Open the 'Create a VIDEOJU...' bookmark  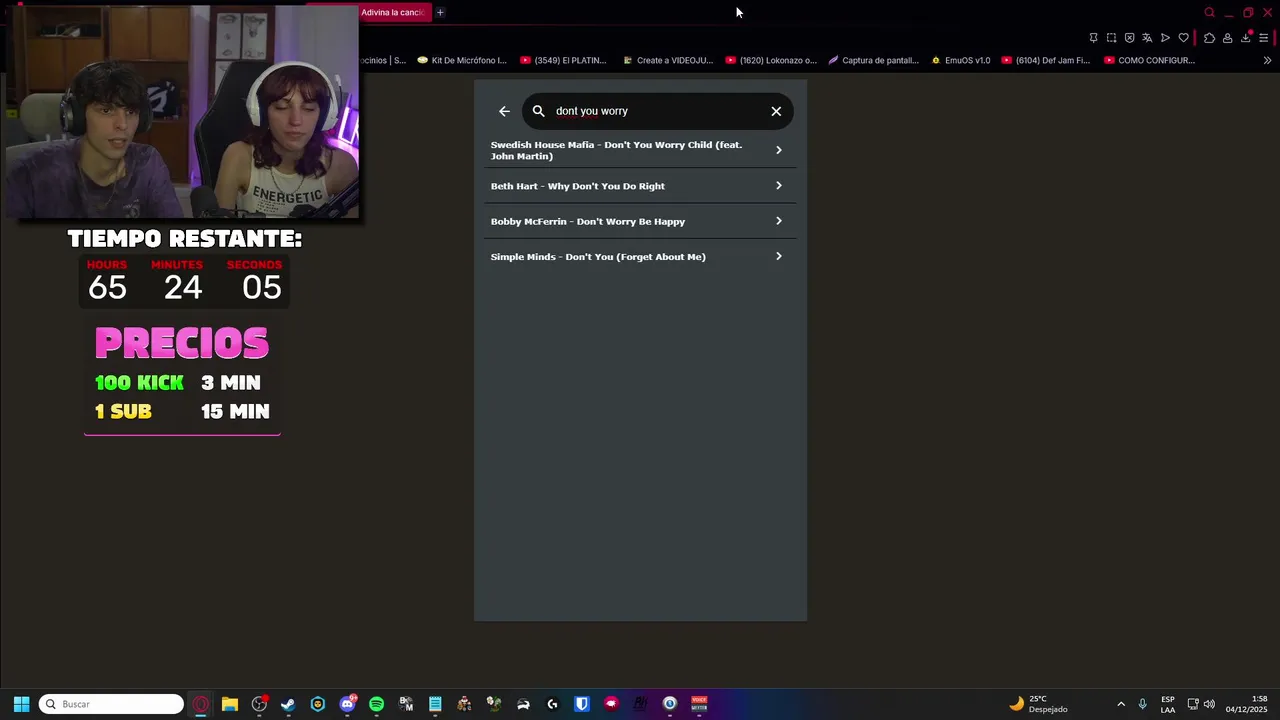point(667,60)
